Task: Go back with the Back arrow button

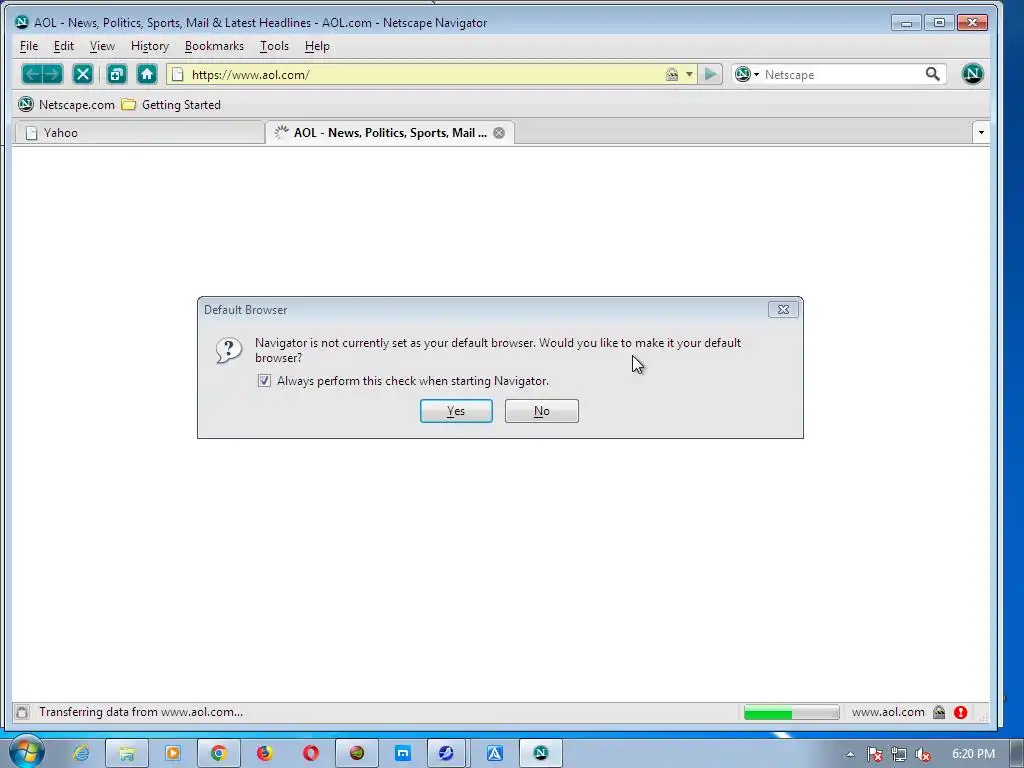Action: [x=32, y=74]
